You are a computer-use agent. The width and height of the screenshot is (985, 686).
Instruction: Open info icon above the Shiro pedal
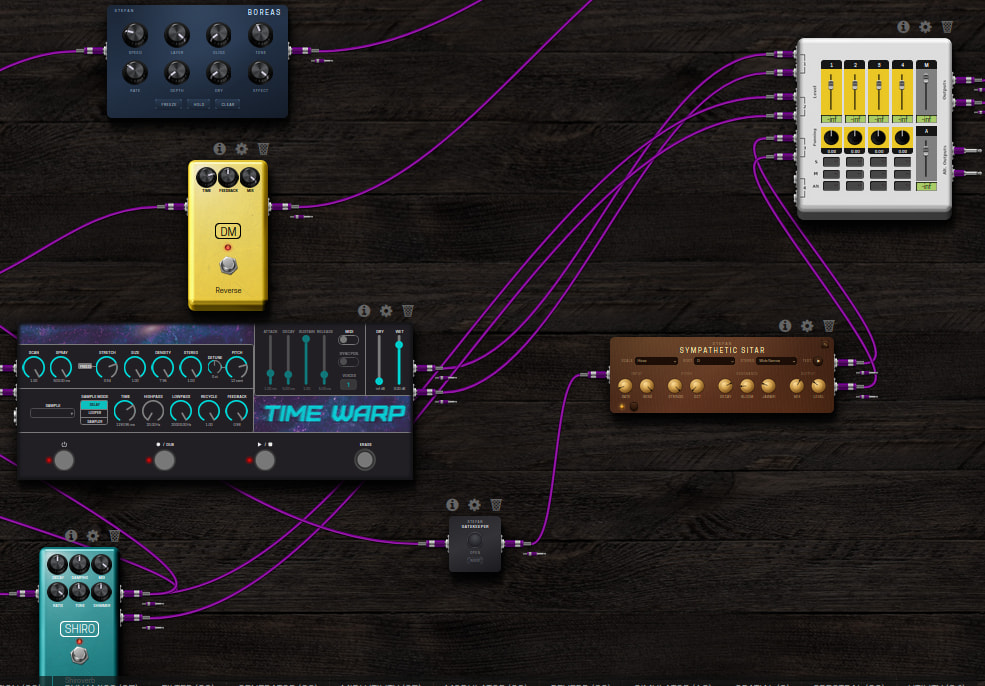(71, 535)
